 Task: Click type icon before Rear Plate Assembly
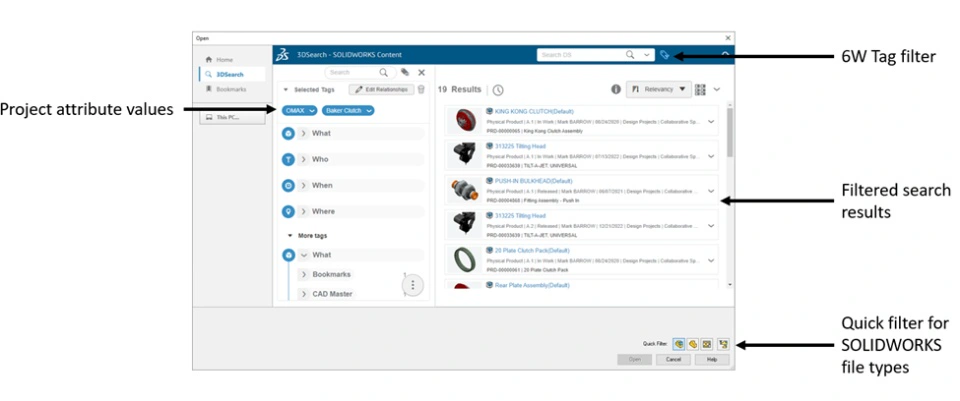[489, 285]
